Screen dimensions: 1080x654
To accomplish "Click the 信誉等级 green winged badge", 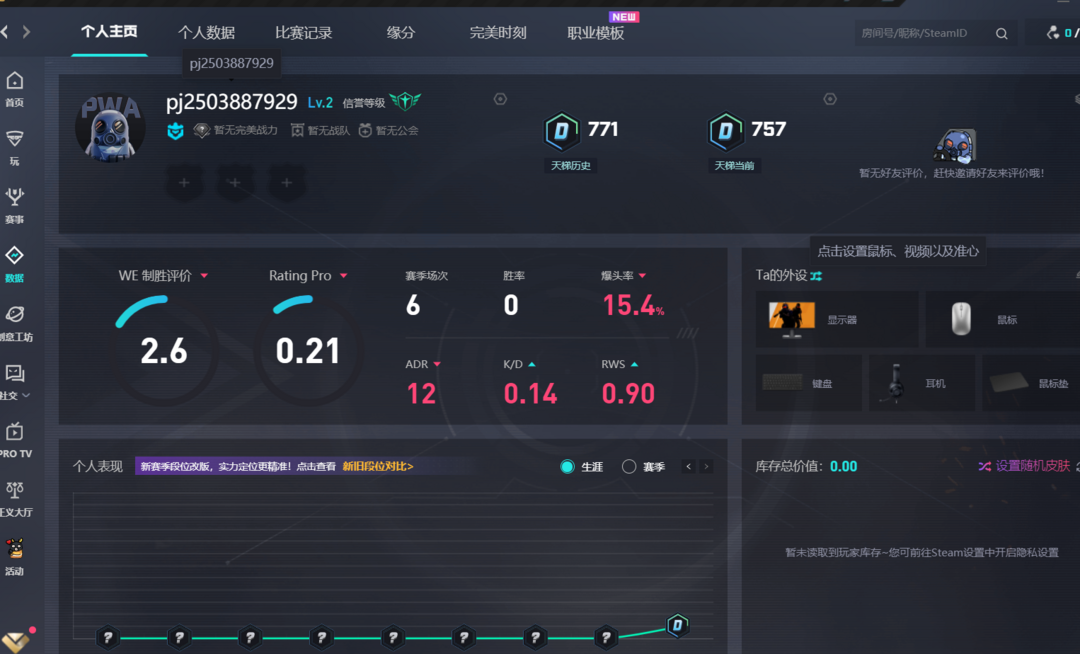I will point(405,101).
